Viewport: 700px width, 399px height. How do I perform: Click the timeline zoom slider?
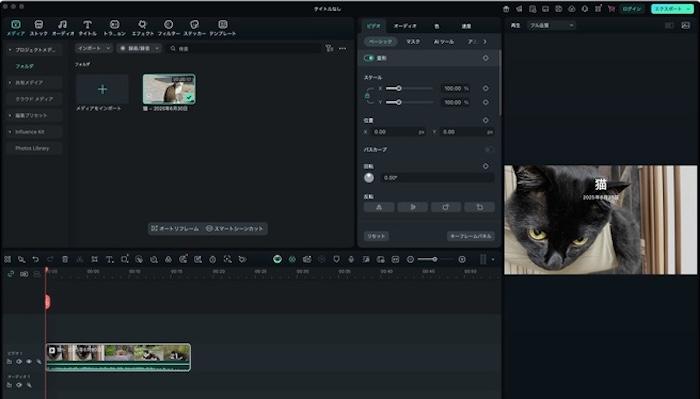tap(435, 259)
